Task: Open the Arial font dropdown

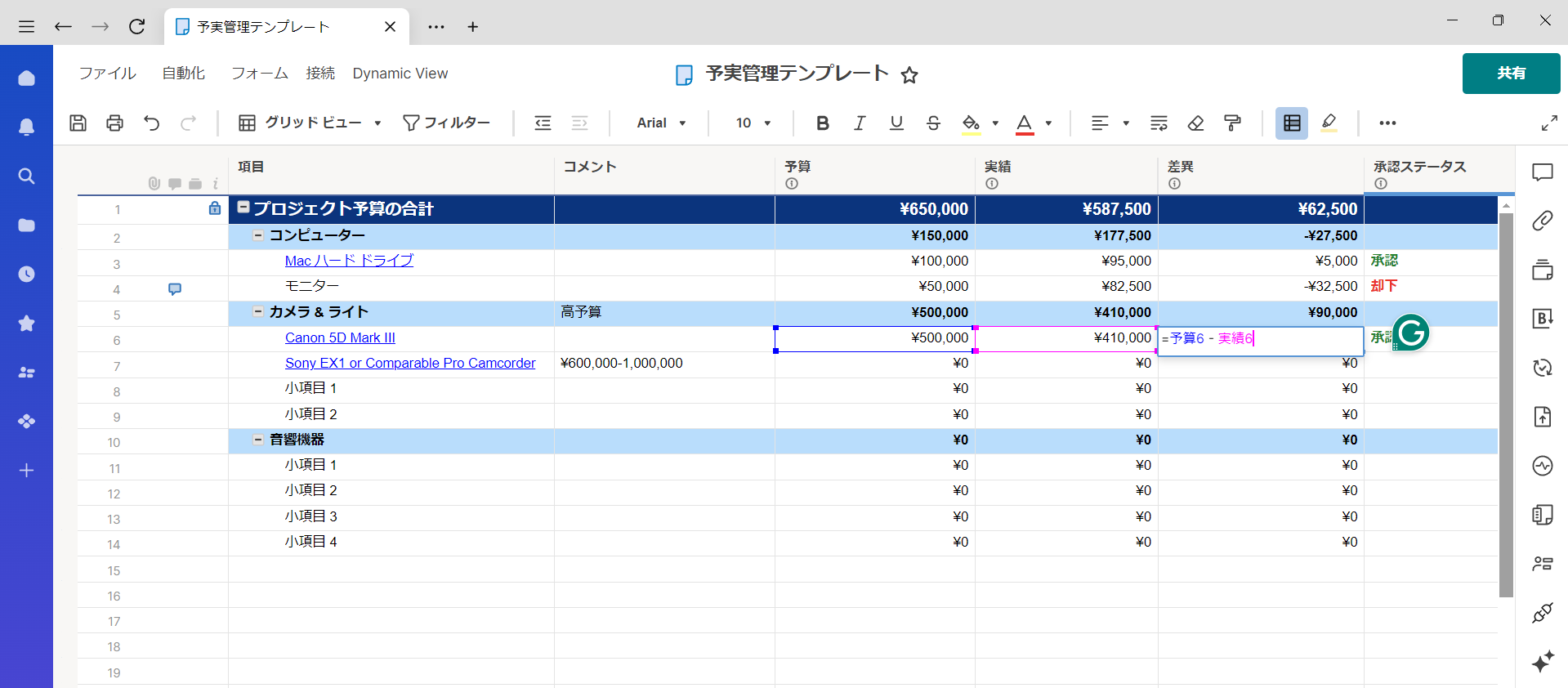Action: [x=661, y=123]
